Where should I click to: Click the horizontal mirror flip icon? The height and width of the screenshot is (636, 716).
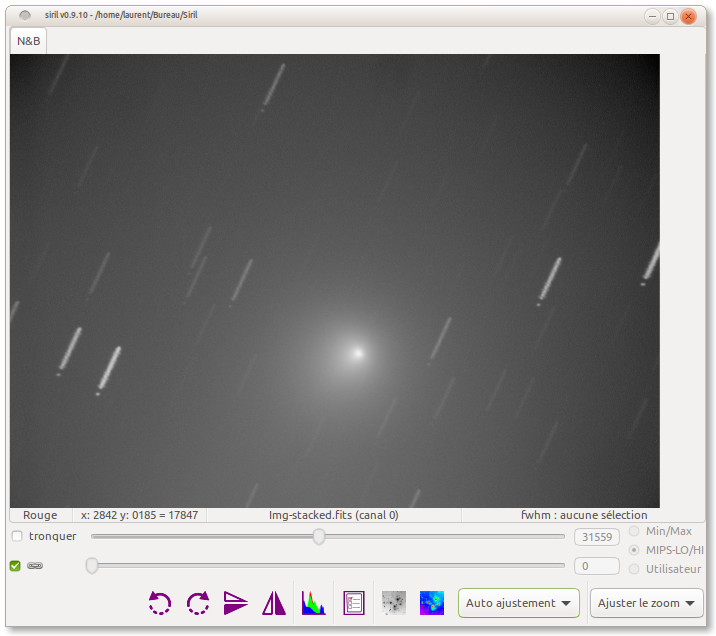click(274, 603)
